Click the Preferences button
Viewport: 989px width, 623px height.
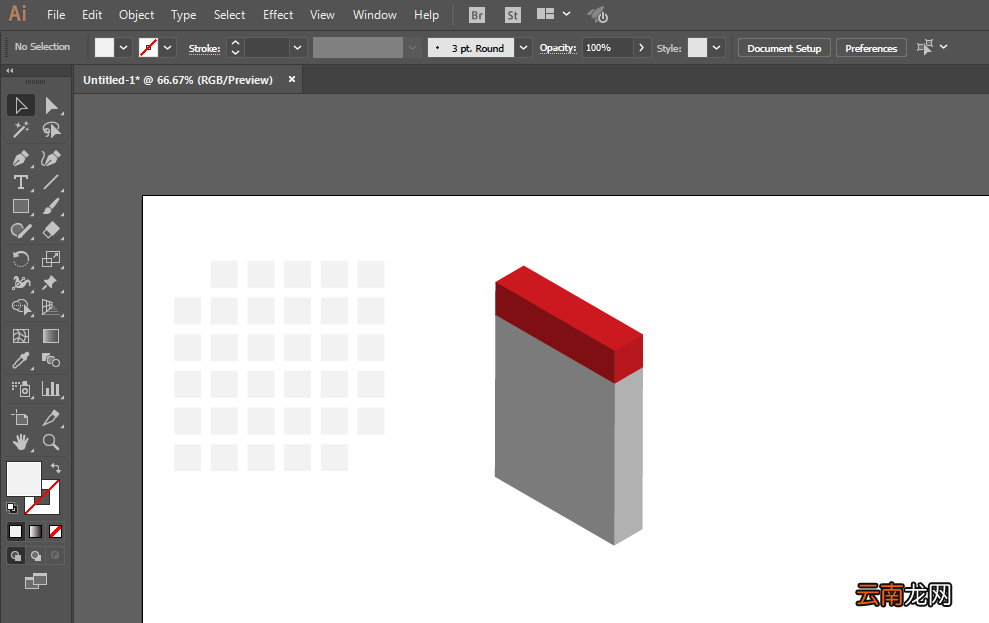[871, 48]
